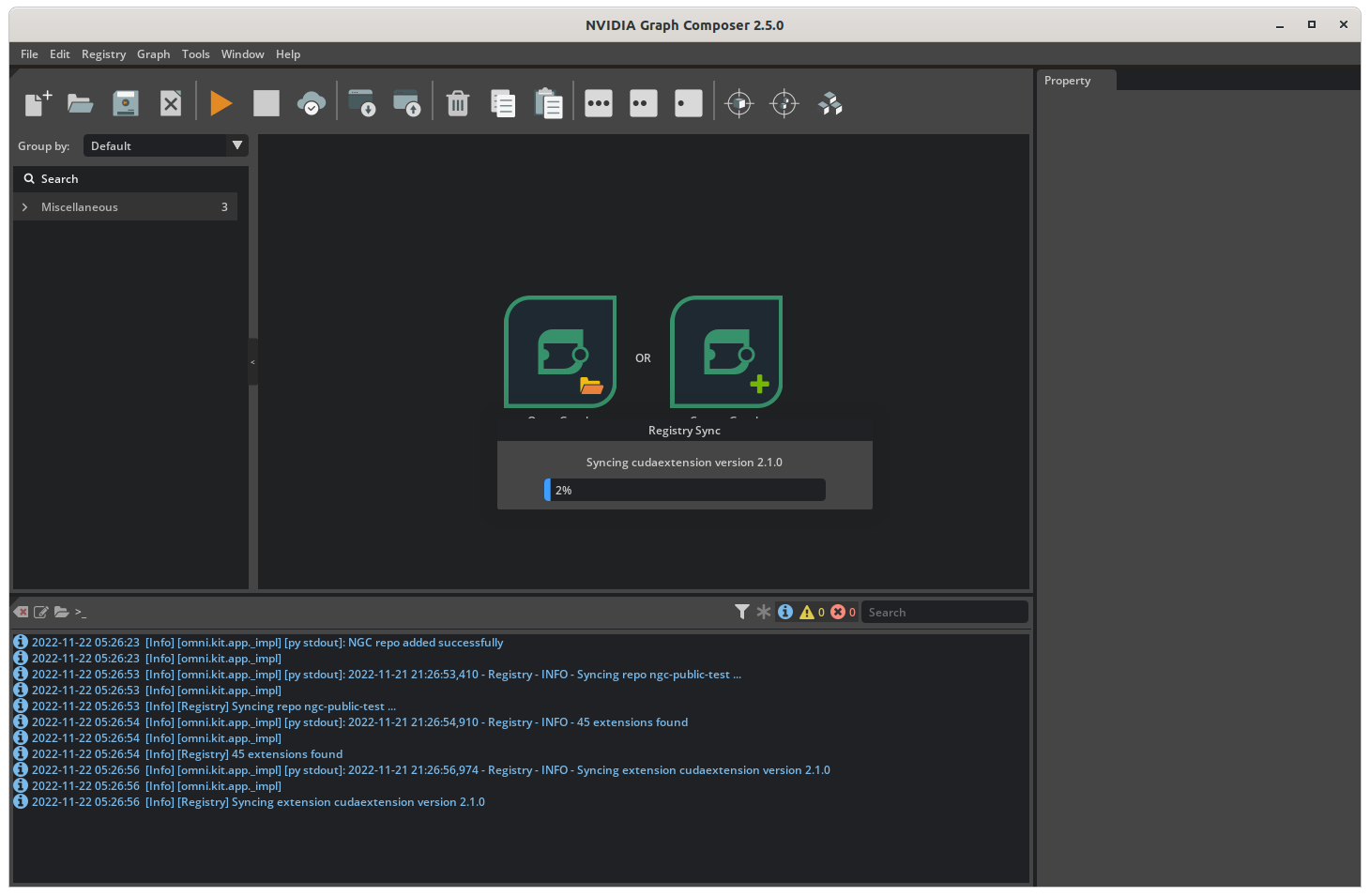The height and width of the screenshot is (896, 1370).
Task: Open the Help menu
Action: tap(288, 54)
